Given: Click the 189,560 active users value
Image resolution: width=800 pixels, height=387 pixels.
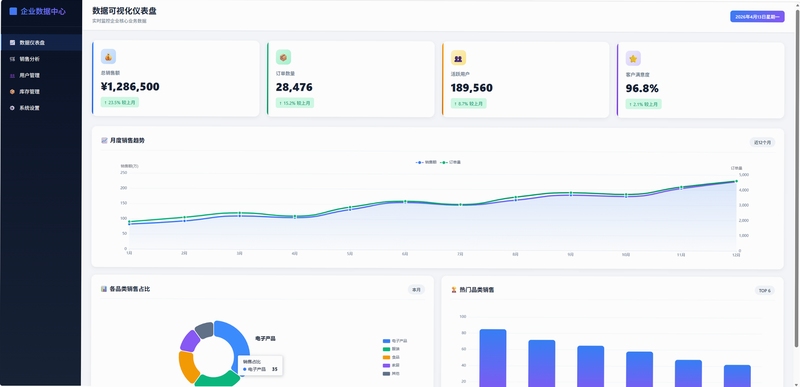Looking at the screenshot, I should point(472,88).
